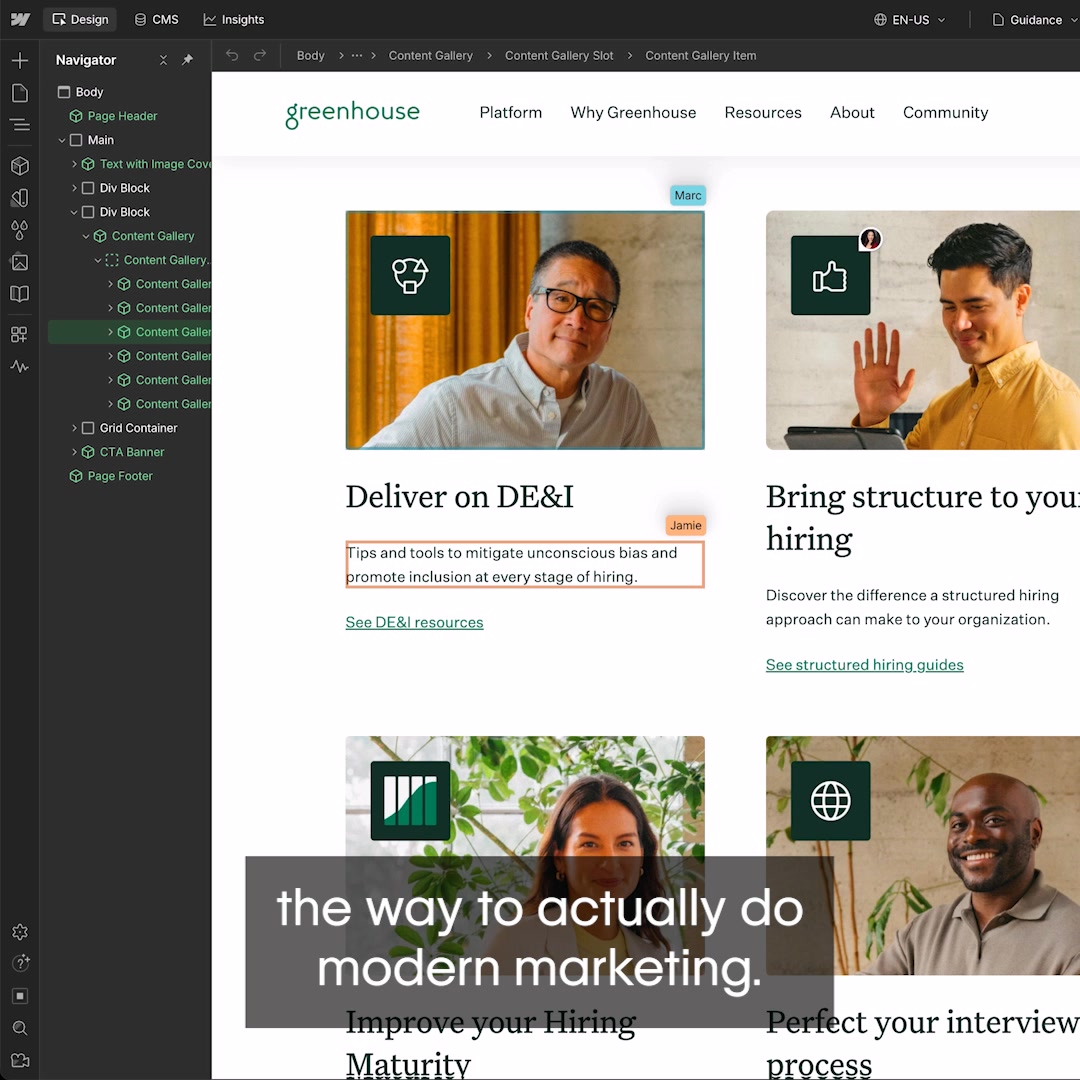Click the thumbs-up icon tile
The image size is (1080, 1080).
pyautogui.click(x=830, y=276)
